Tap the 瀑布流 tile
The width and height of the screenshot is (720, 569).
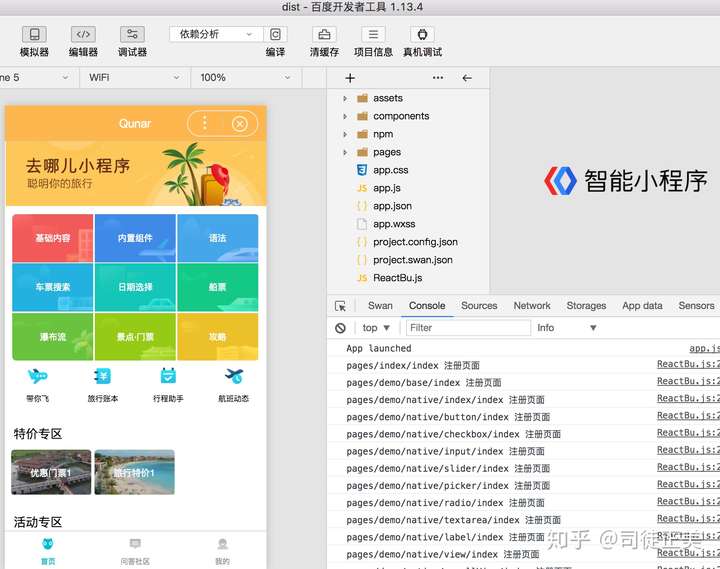coord(53,337)
